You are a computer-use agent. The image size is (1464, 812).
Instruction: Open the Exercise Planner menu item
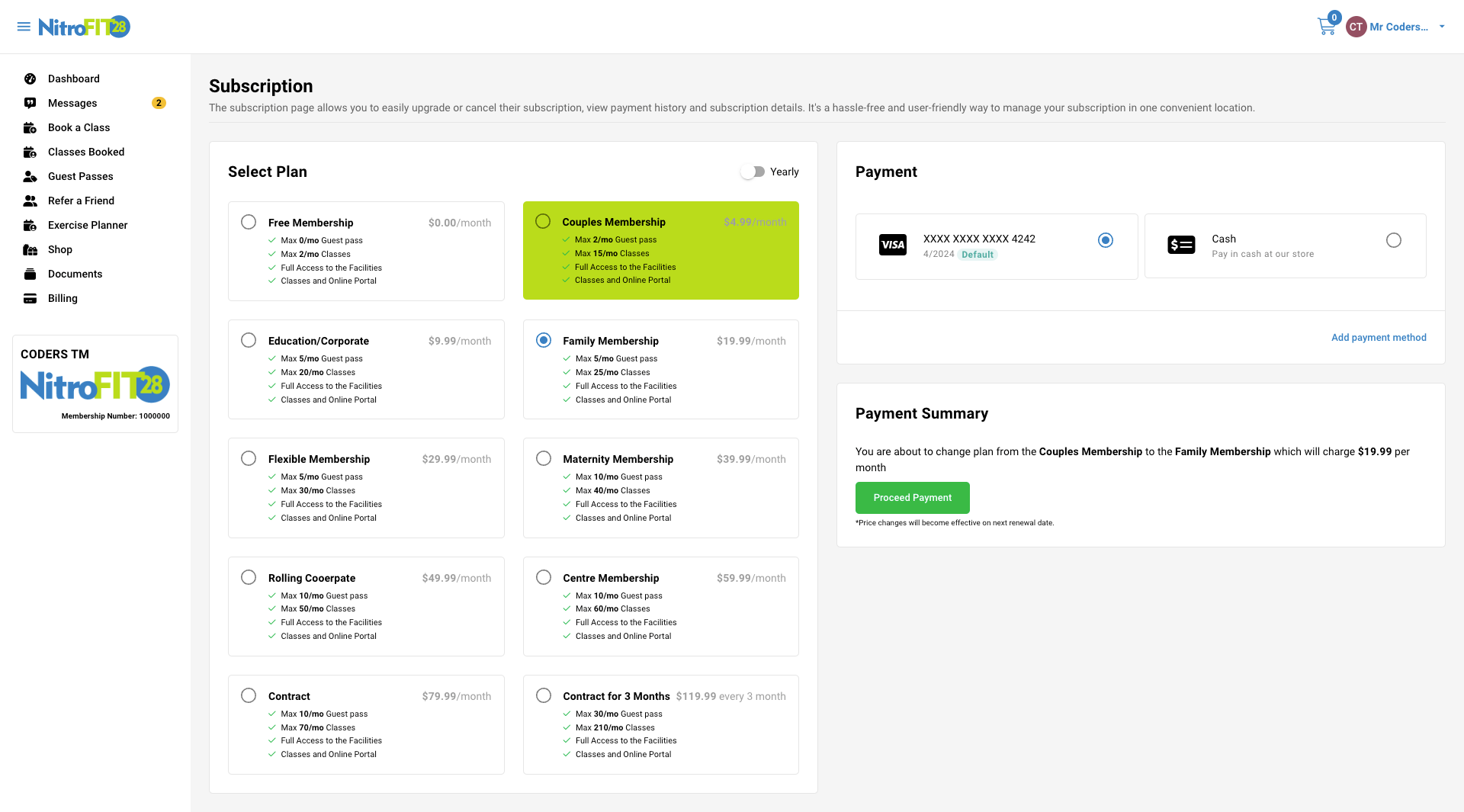[x=88, y=225]
